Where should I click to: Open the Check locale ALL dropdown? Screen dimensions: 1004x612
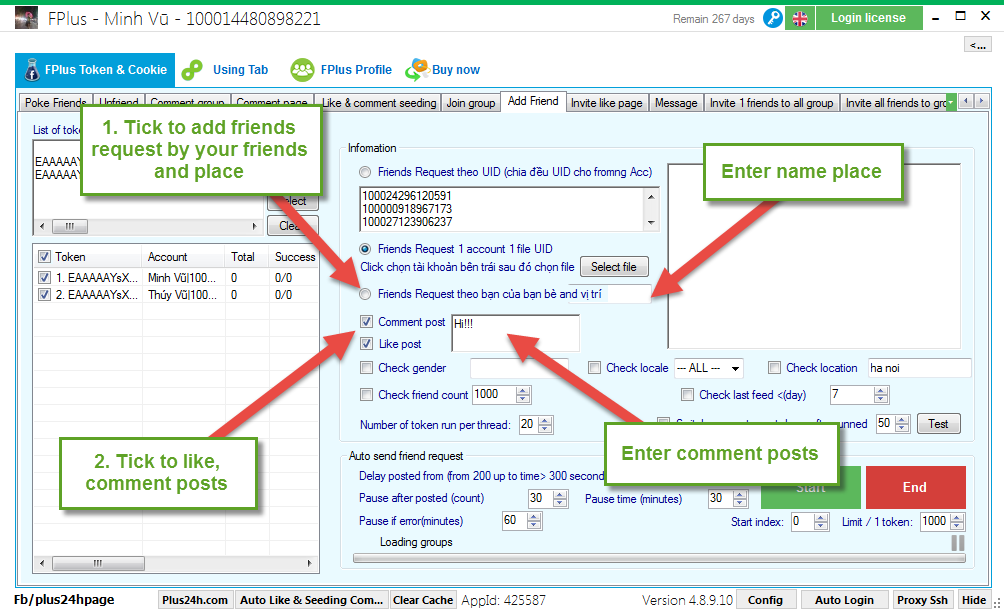(x=708, y=368)
